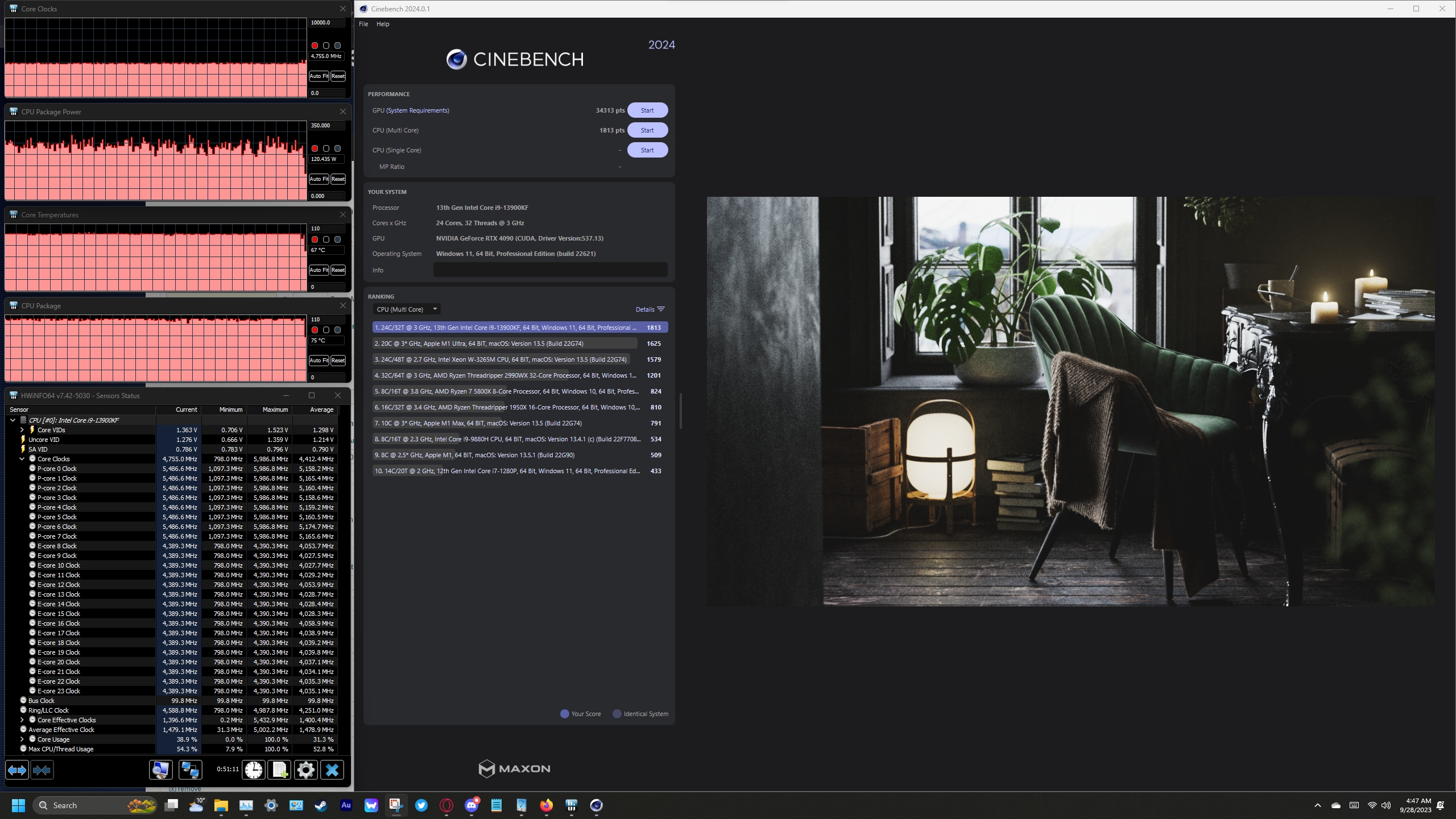
Task: Collapse the Core Clocks tree group
Action: coord(22,459)
